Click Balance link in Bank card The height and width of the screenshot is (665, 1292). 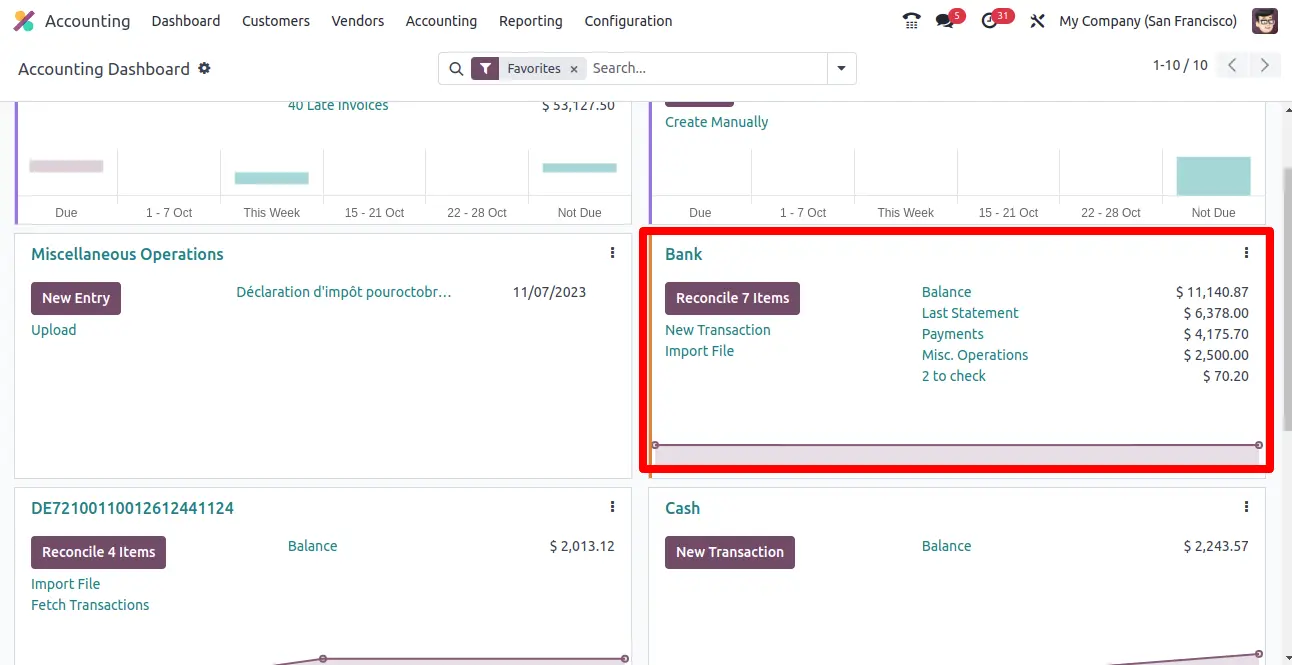(946, 292)
